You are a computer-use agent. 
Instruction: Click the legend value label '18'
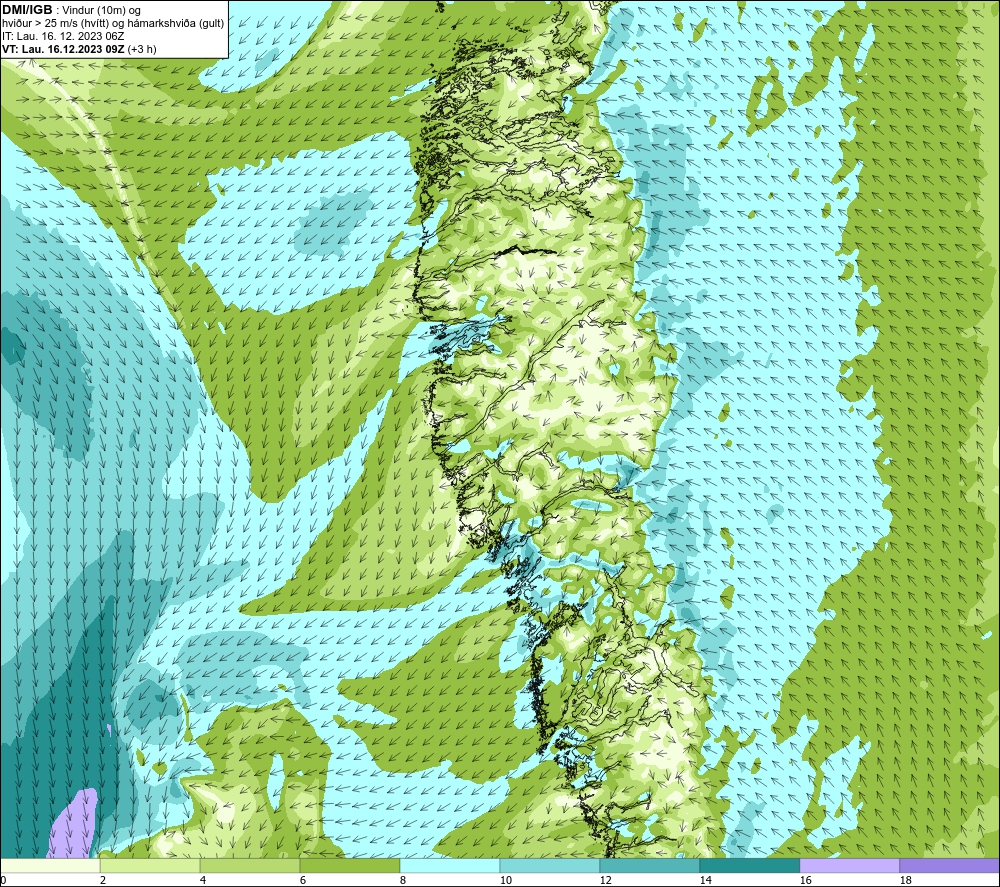coord(905,881)
